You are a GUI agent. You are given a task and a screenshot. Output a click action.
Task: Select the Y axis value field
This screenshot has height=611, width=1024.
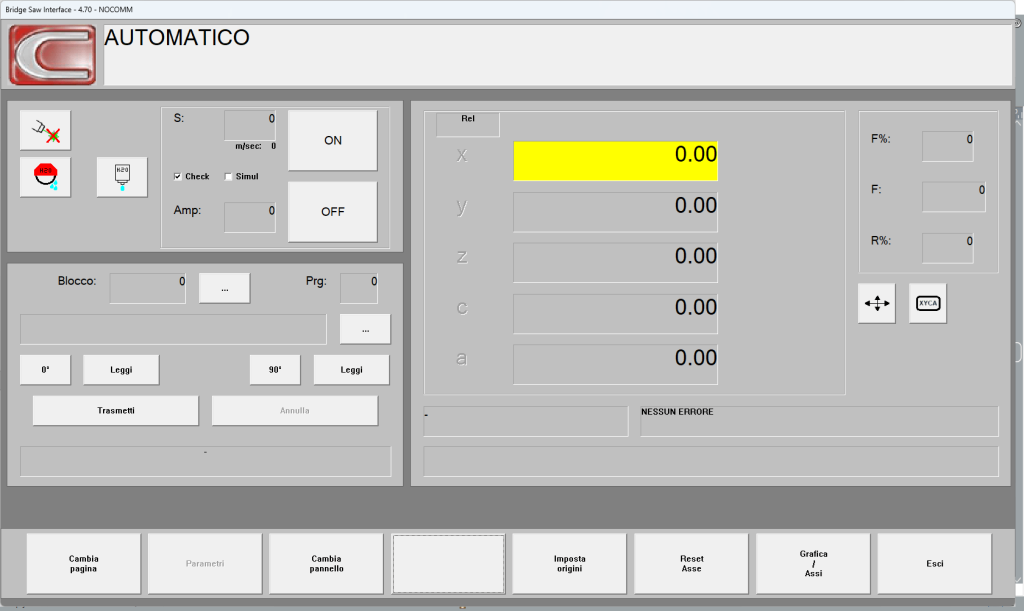[x=616, y=212]
